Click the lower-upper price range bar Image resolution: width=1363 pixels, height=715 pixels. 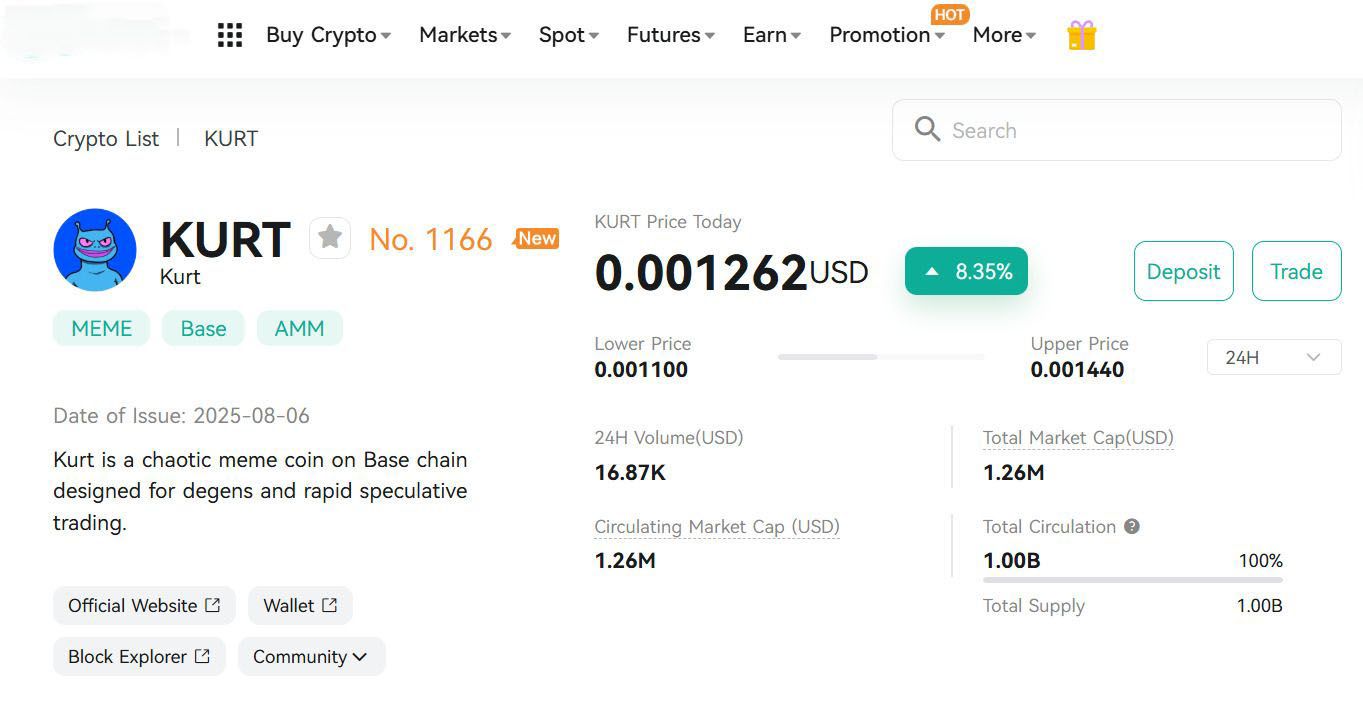[880, 357]
